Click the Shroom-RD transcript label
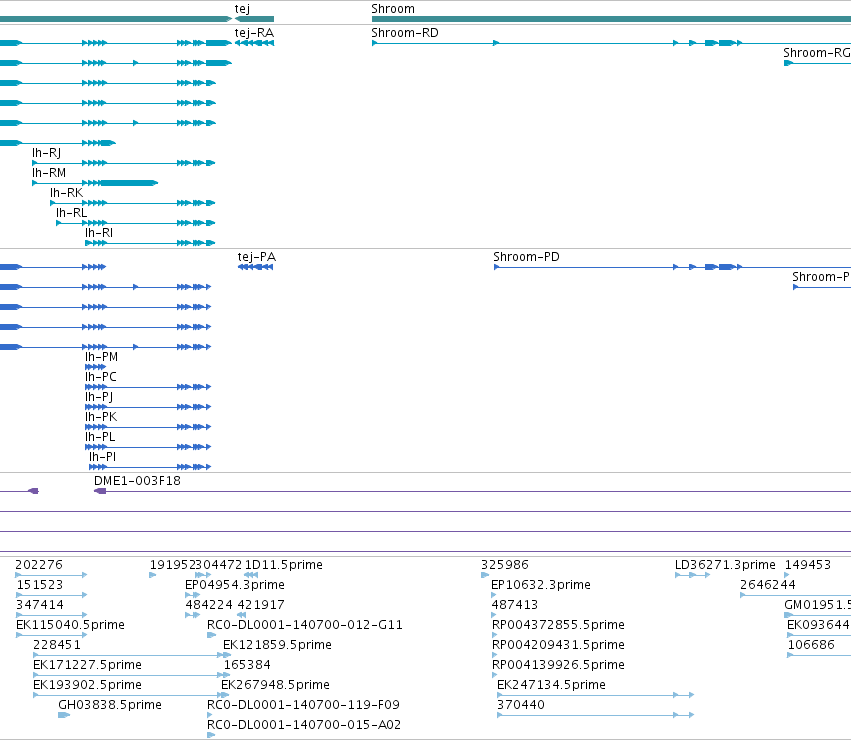 (x=405, y=33)
